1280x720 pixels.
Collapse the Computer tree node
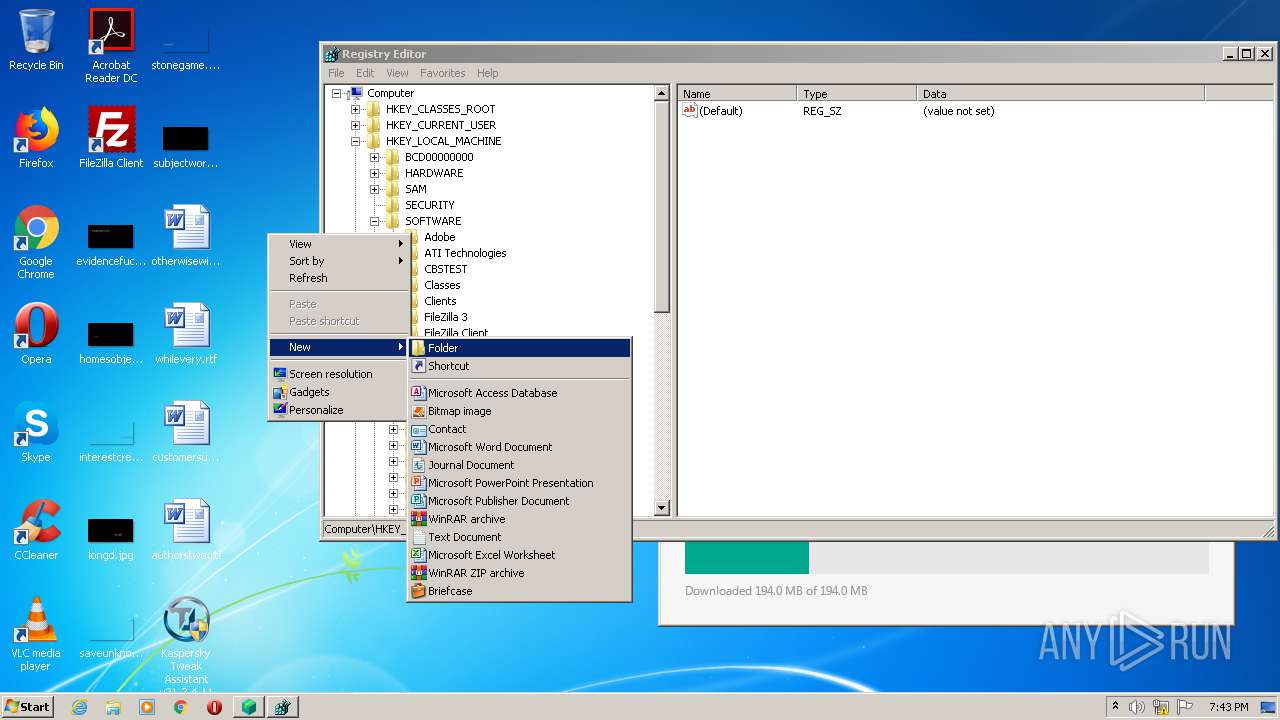pyautogui.click(x=336, y=93)
